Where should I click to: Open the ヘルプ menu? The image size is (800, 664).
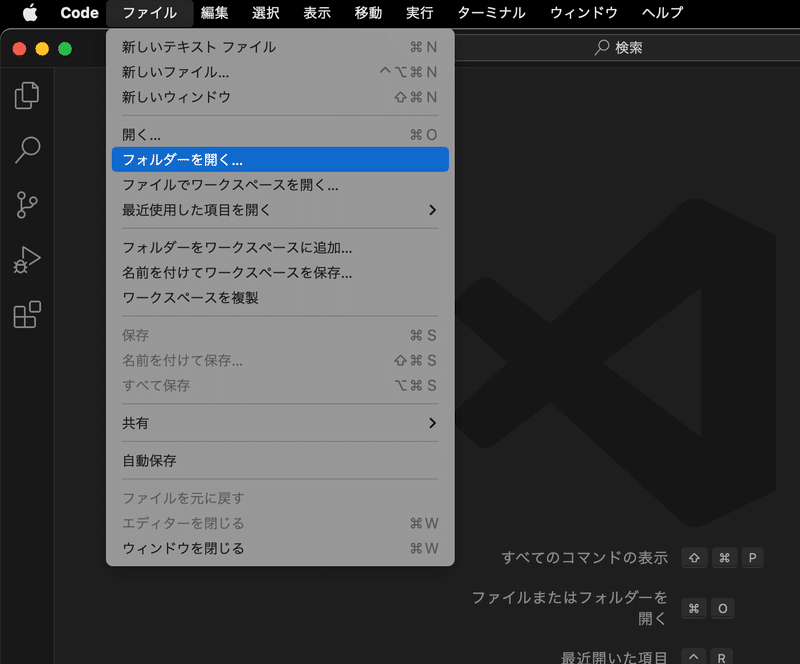tap(662, 12)
